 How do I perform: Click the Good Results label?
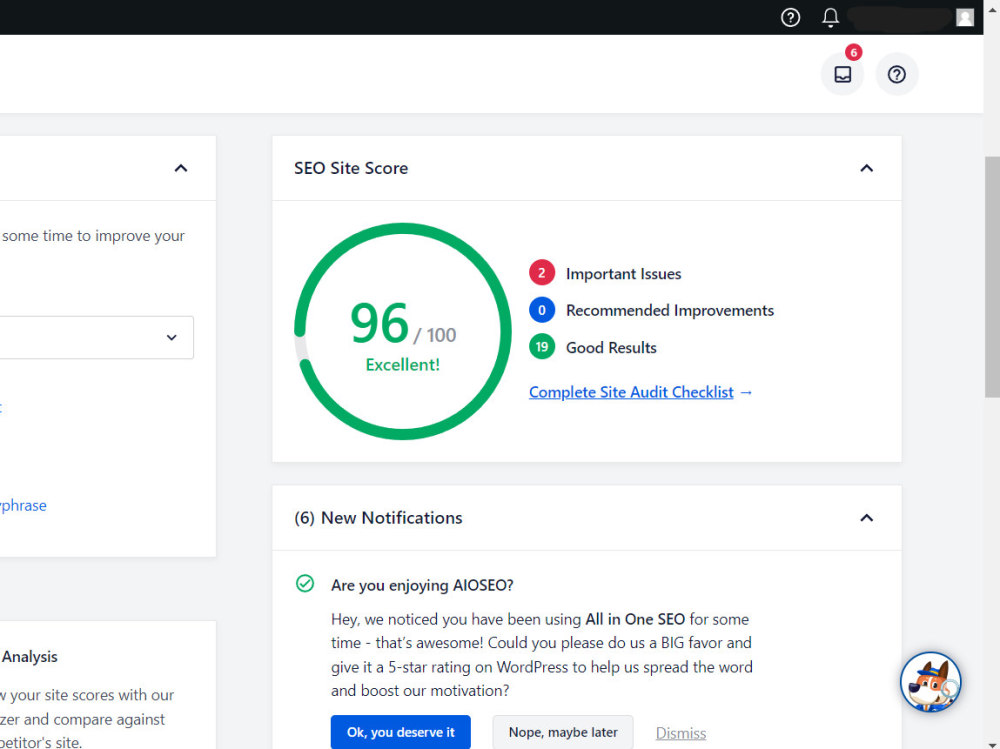coord(611,348)
